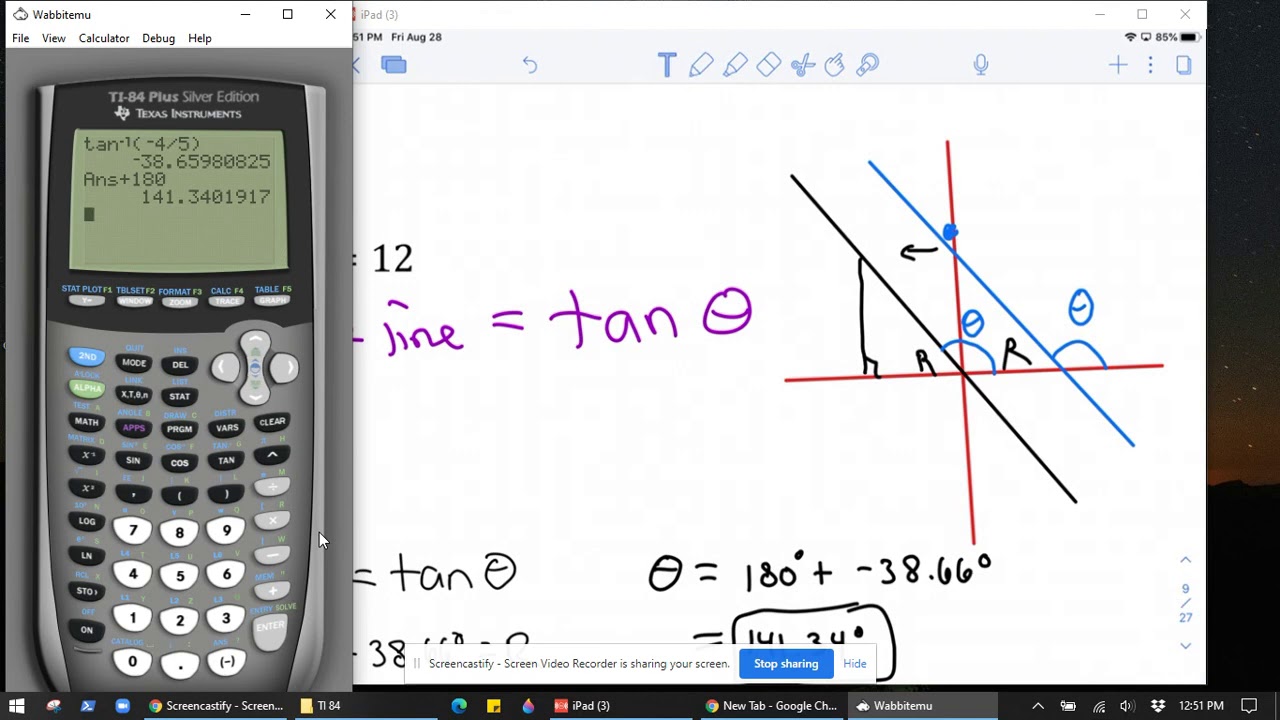This screenshot has height=720, width=1280.
Task: Click the CLEAR key
Action: 272,422
